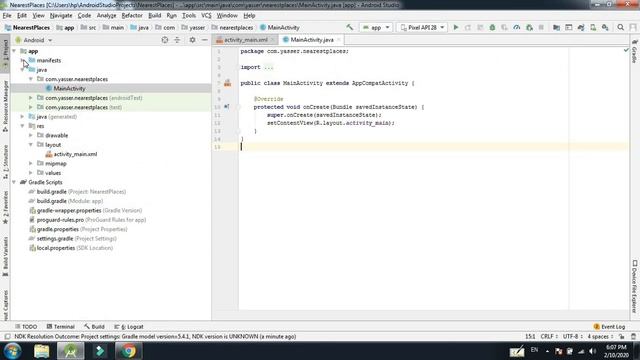Open the profiler via the gauge icon
The height and width of the screenshot is (360, 640).
point(517,27)
